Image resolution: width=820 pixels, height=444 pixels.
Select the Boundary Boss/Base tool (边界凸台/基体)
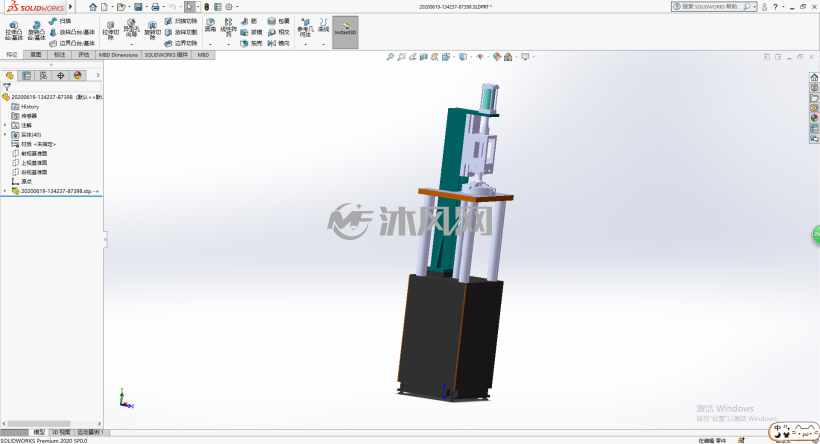pos(72,43)
